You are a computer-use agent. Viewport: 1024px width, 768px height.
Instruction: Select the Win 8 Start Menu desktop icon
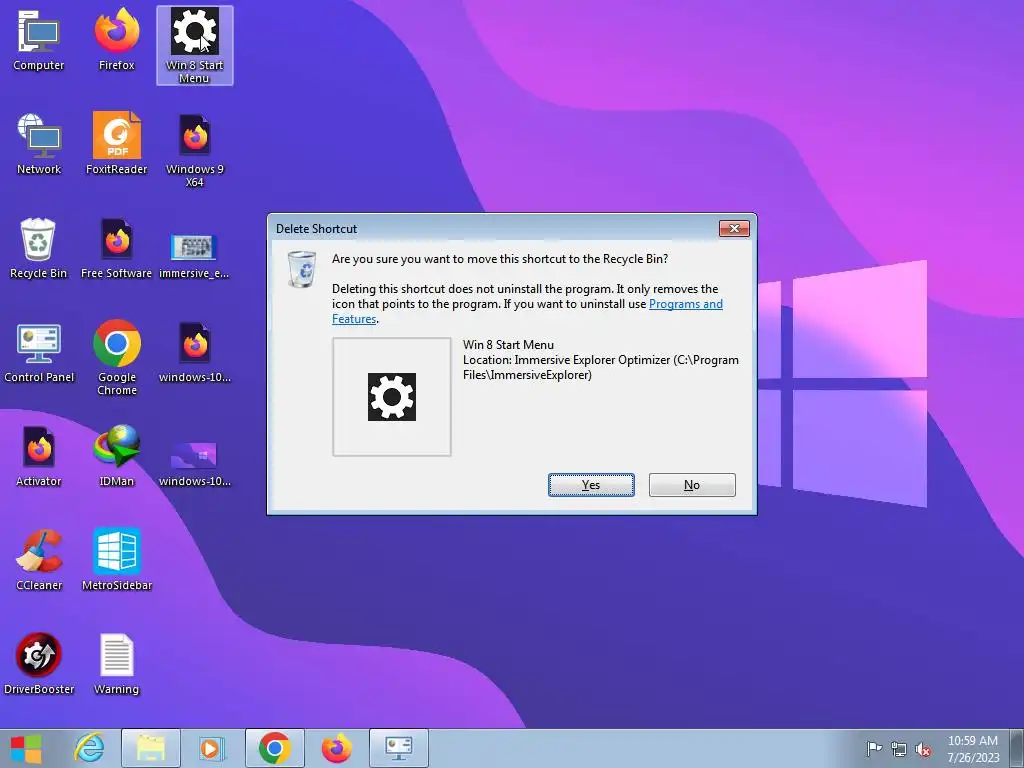195,45
